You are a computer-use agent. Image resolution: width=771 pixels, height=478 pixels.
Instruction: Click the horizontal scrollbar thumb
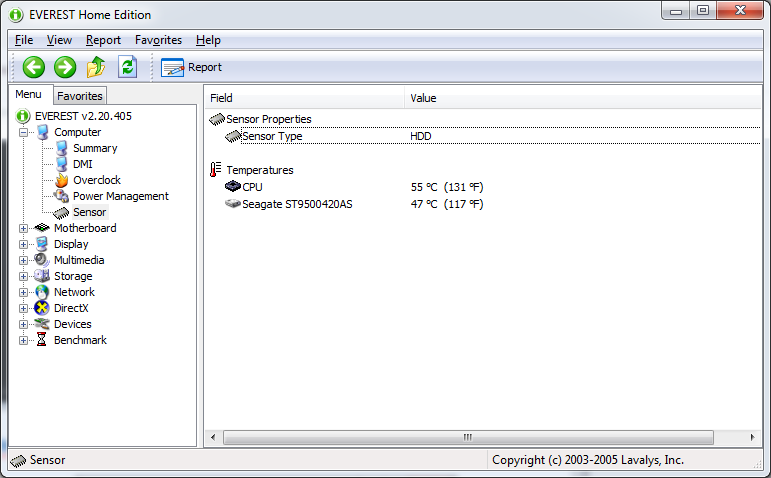[x=468, y=437]
